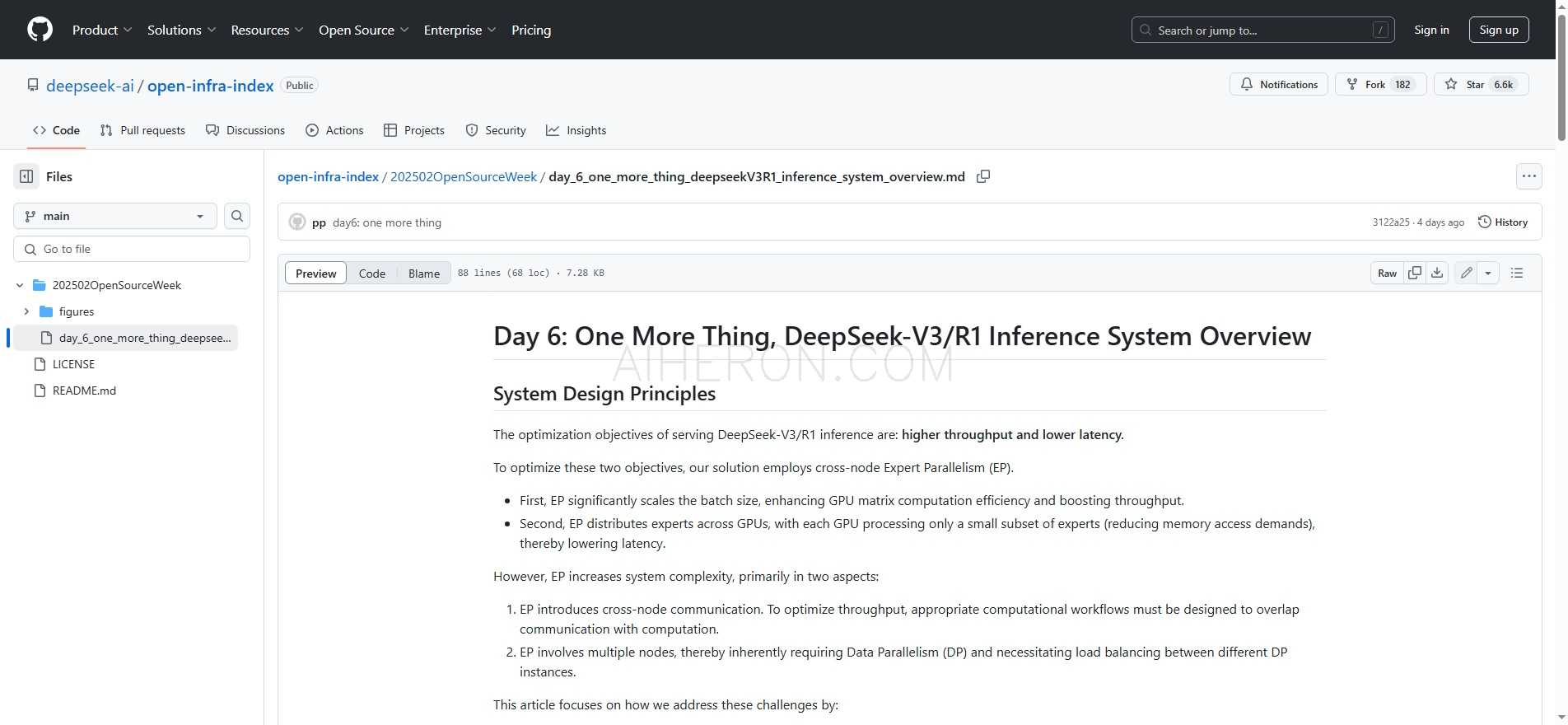Expand the Open Source menu
1568x725 pixels.
coord(364,30)
